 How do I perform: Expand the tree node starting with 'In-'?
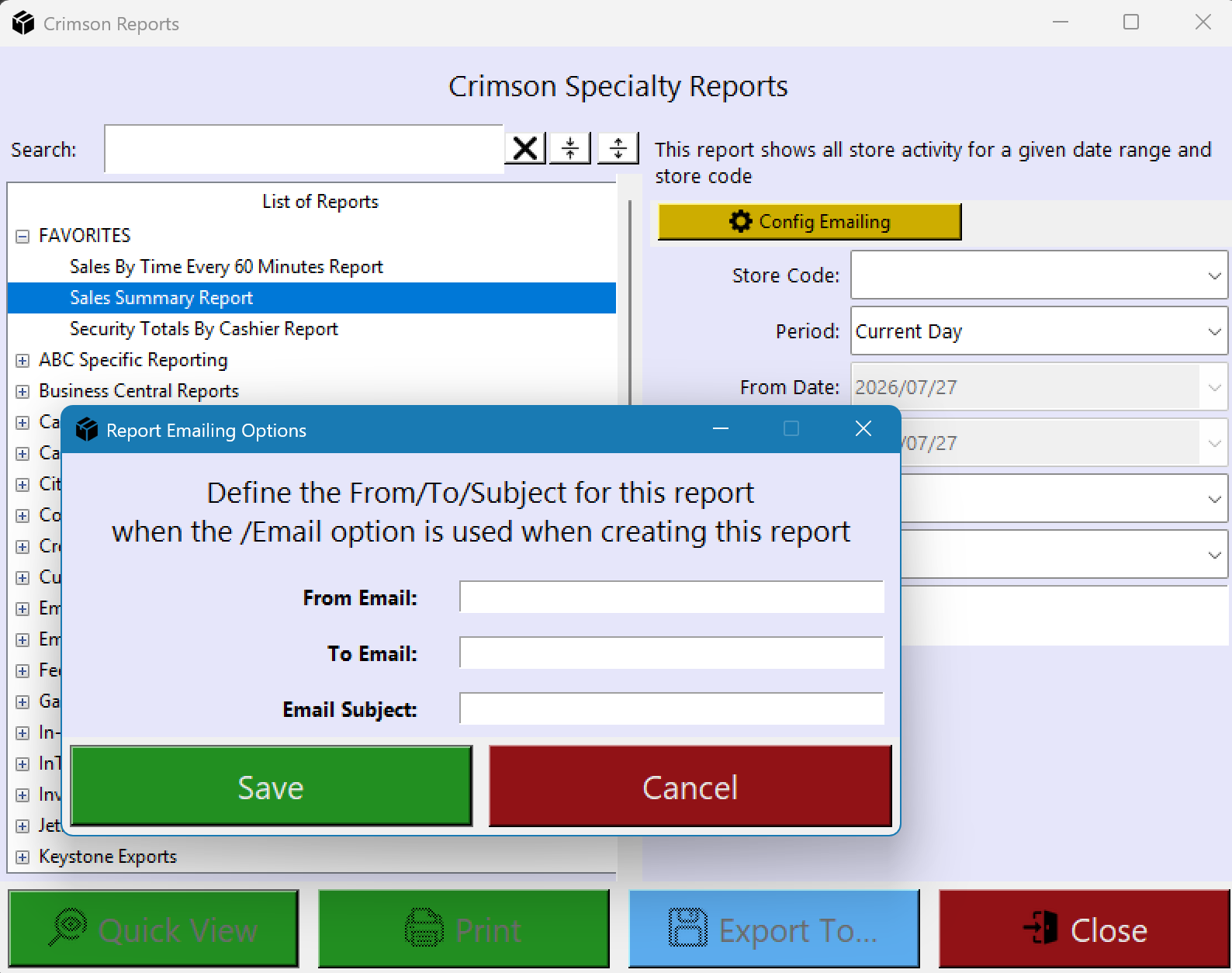pyautogui.click(x=22, y=732)
